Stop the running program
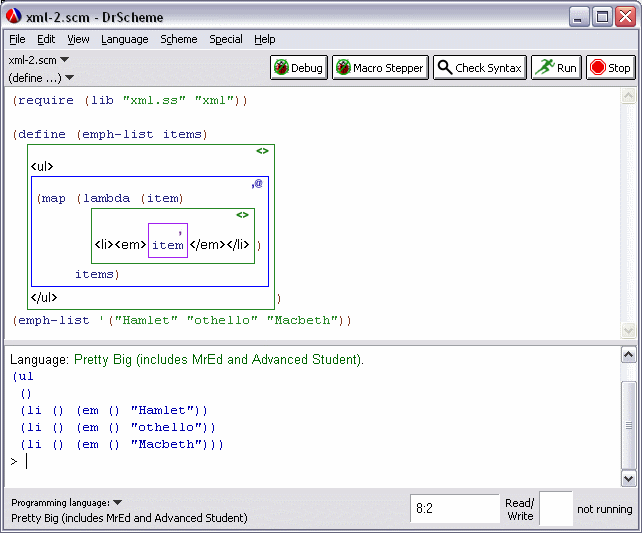Image resolution: width=642 pixels, height=533 pixels. pyautogui.click(x=610, y=68)
